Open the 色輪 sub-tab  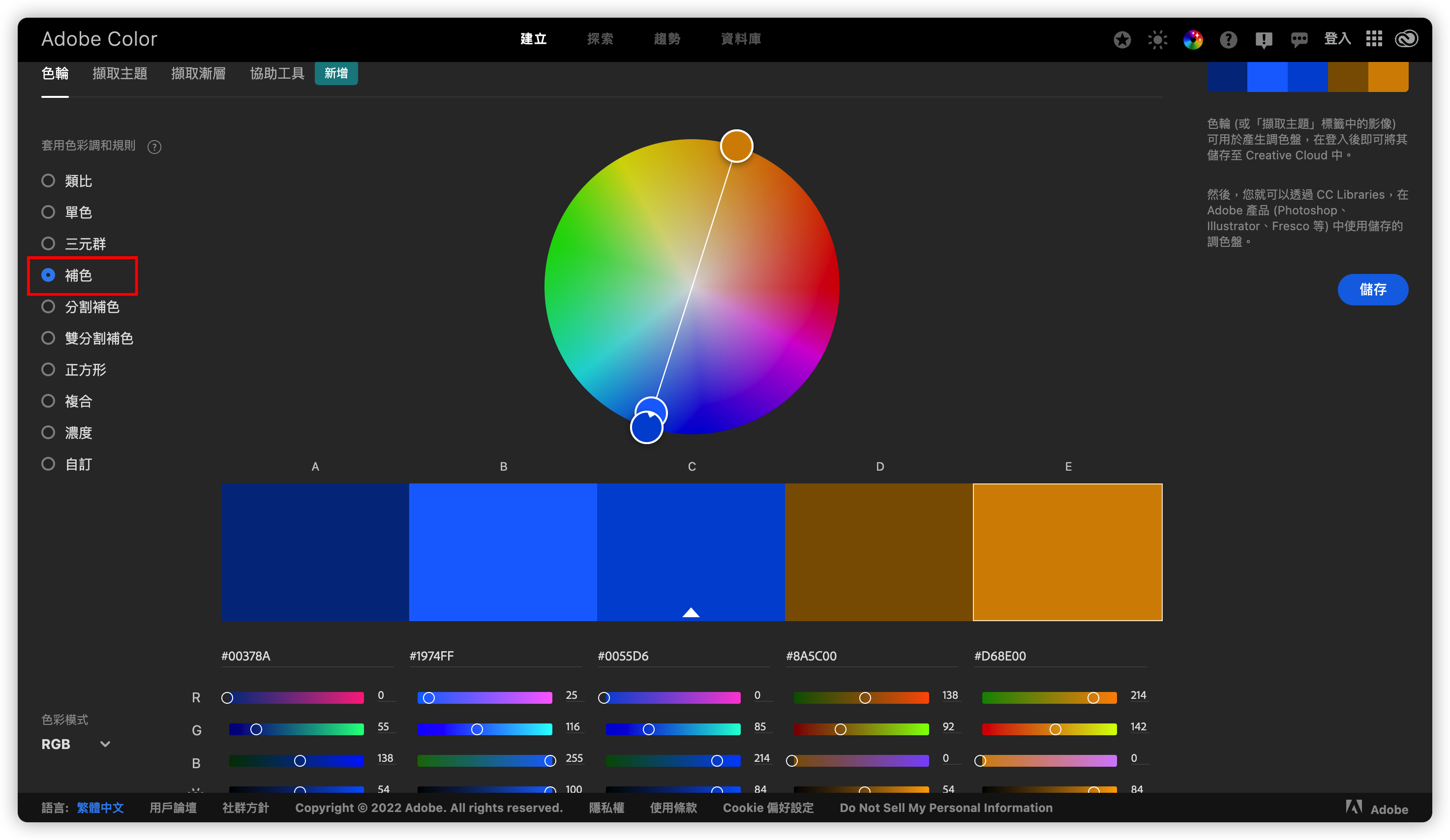point(55,74)
